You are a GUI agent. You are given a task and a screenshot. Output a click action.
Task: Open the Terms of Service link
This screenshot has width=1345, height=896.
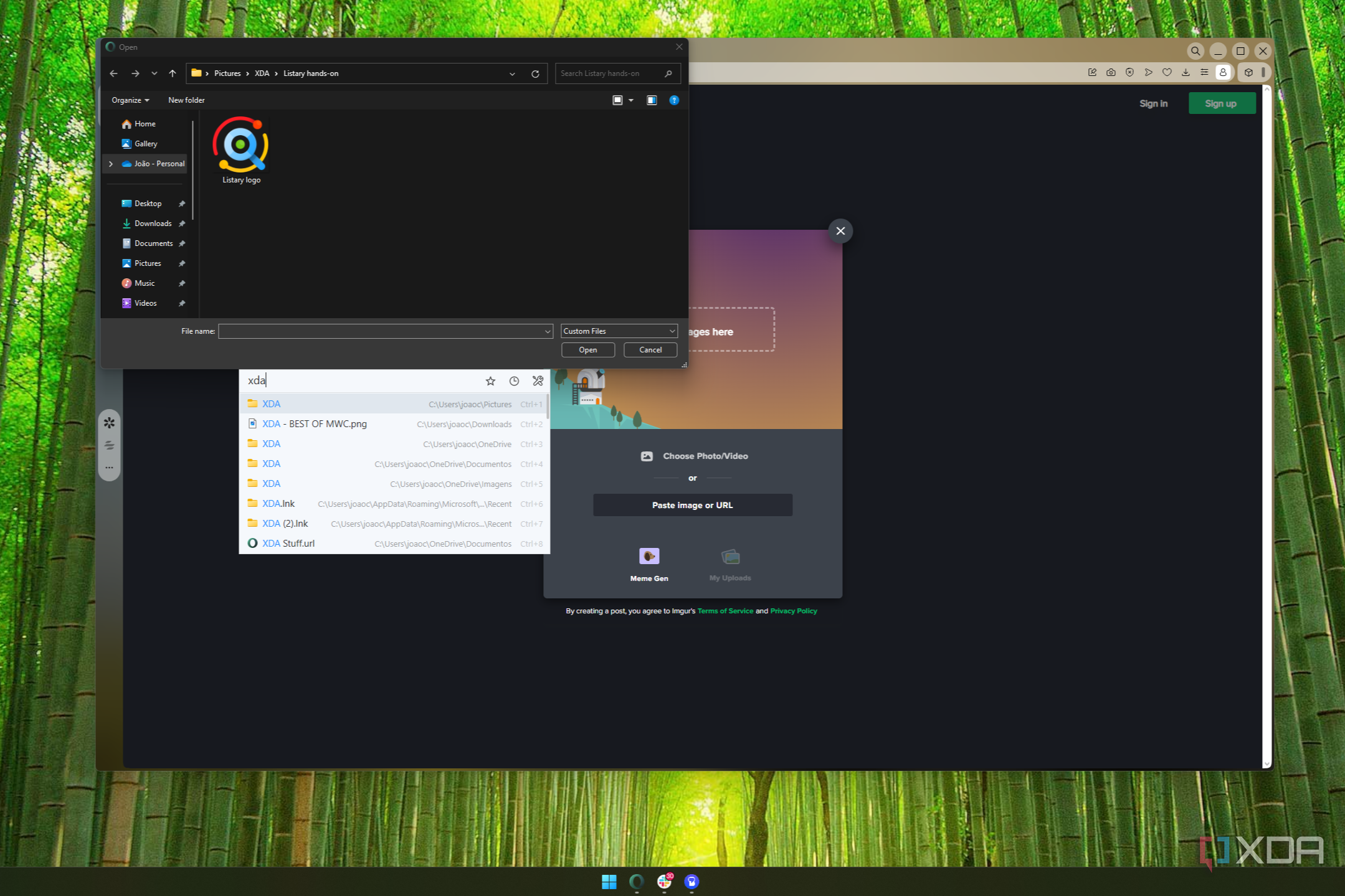725,611
